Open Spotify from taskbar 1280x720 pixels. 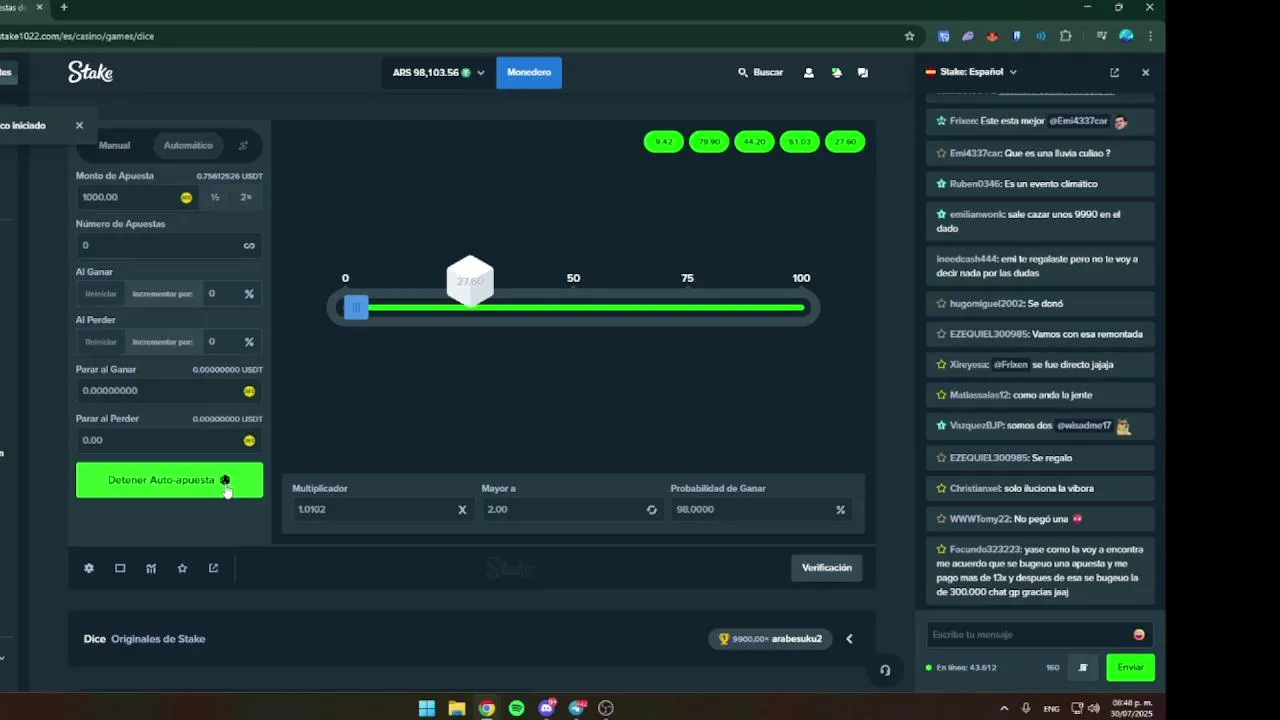pos(517,708)
